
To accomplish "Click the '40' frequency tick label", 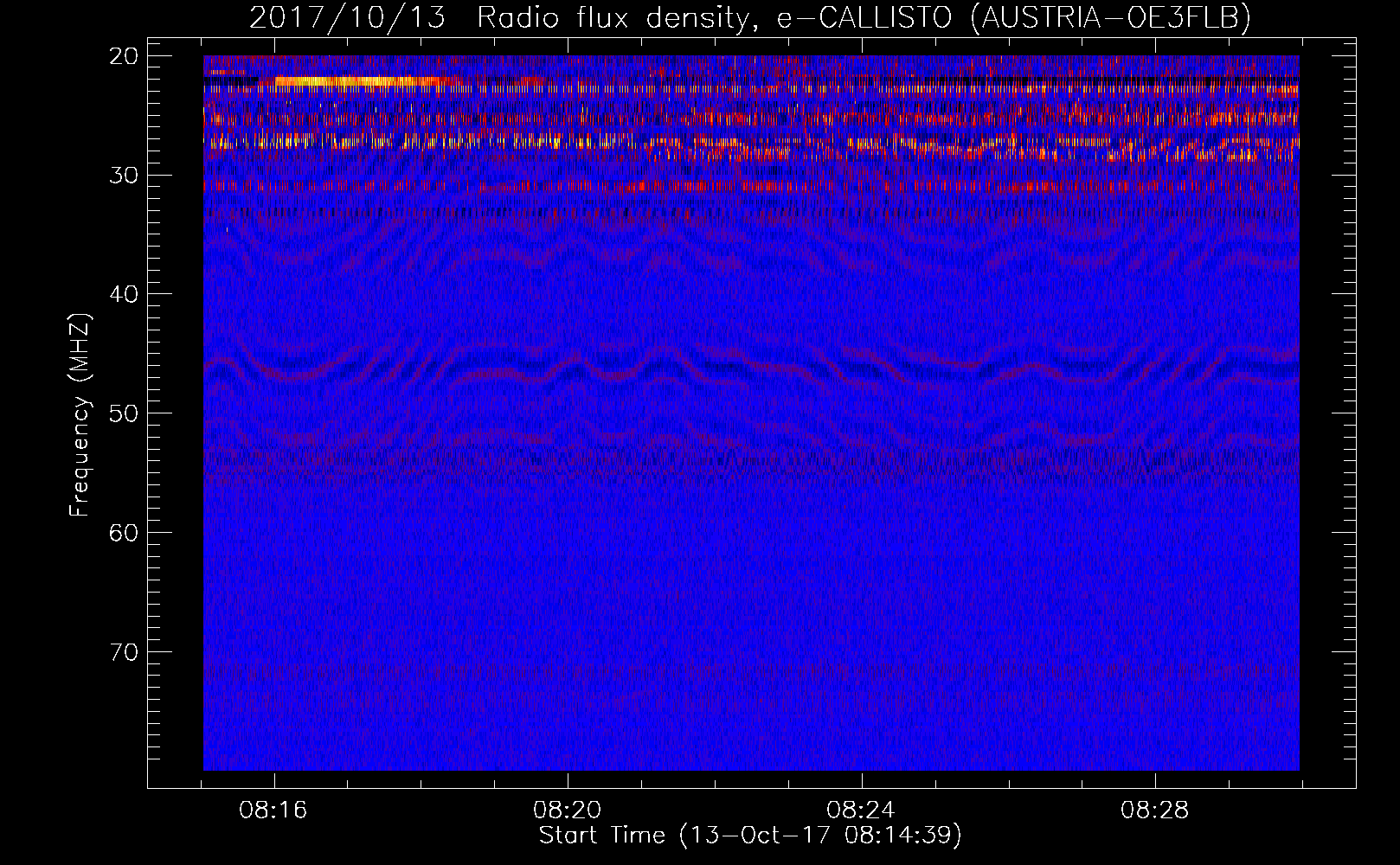I will coord(125,294).
